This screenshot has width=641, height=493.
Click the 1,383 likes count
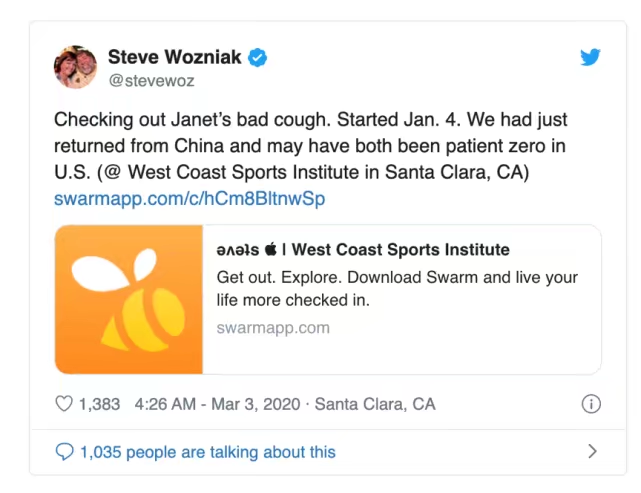tap(99, 404)
